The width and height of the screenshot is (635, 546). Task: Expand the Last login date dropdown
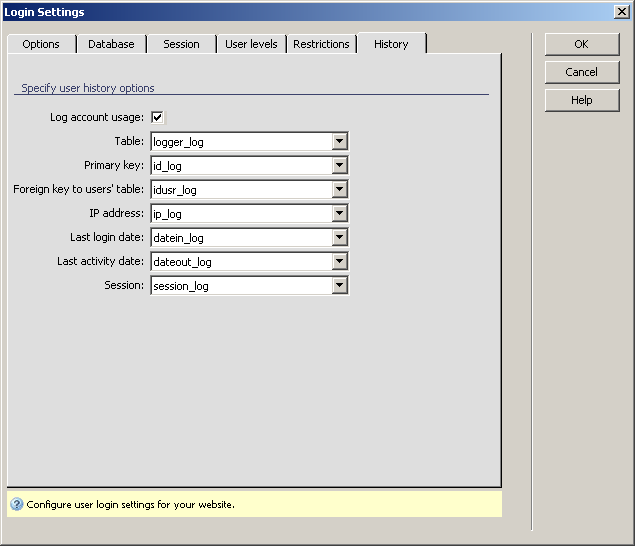tap(340, 238)
